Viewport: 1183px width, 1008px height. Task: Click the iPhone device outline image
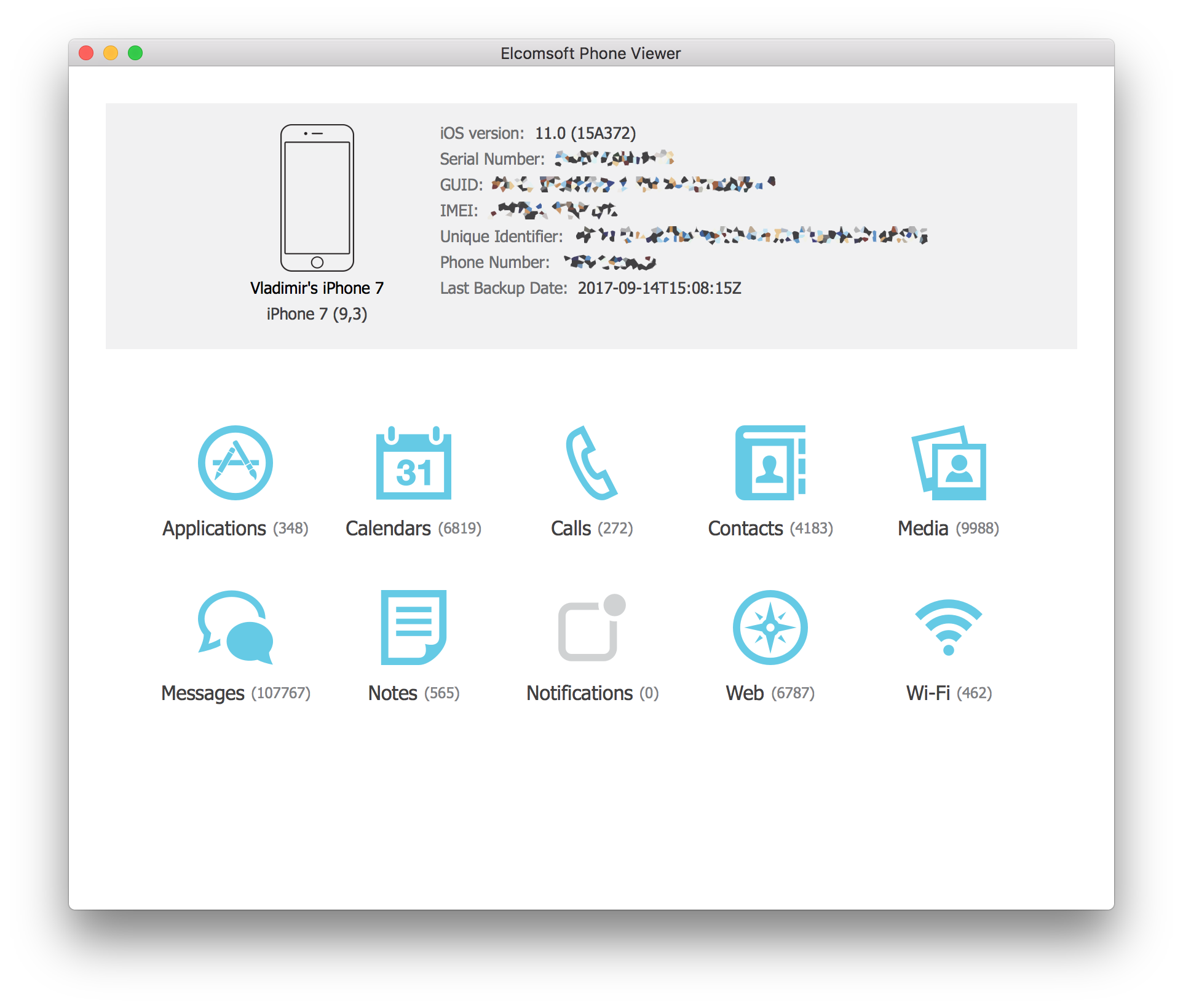tap(317, 198)
